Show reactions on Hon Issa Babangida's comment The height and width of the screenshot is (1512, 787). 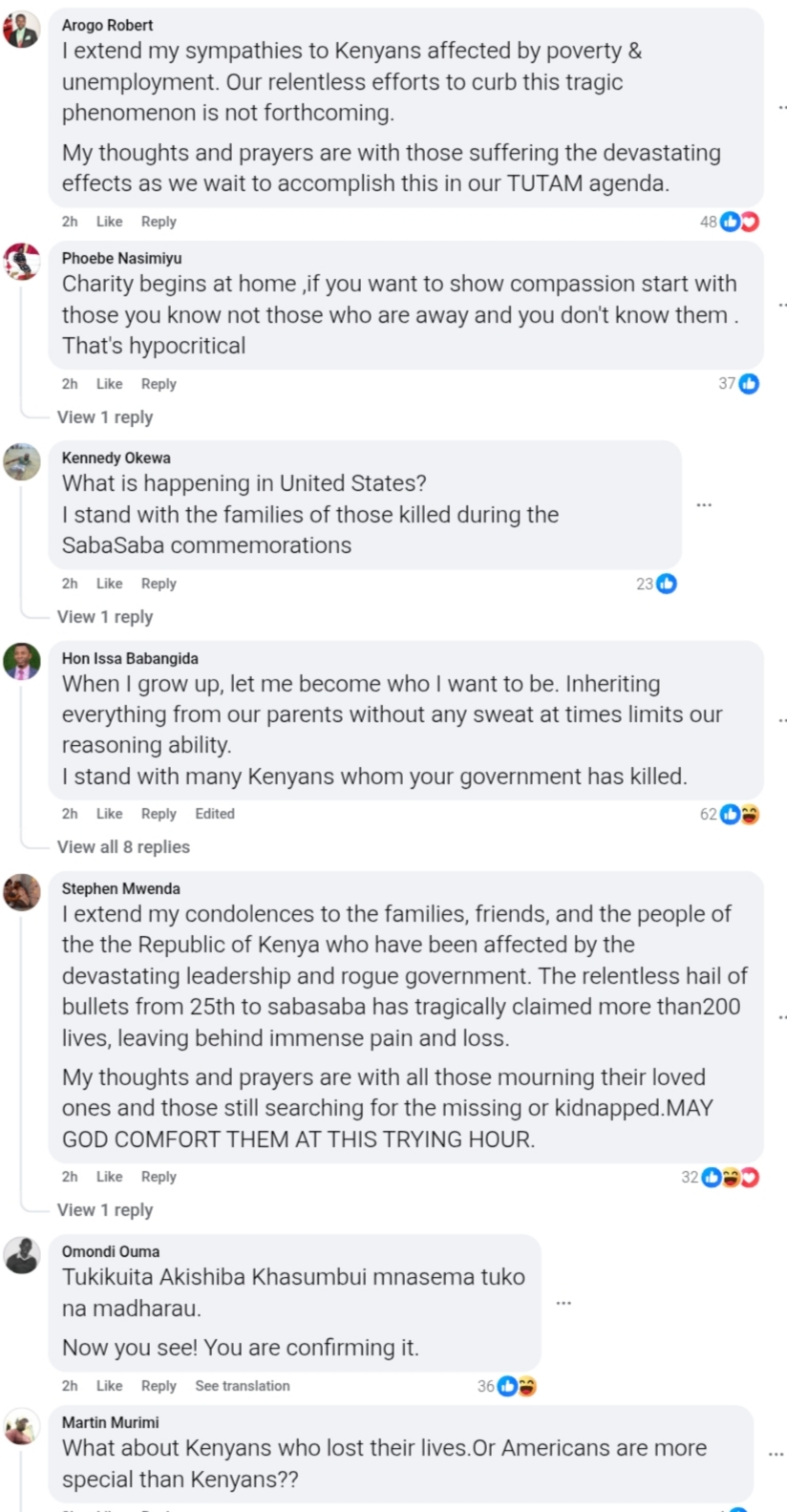tap(730, 815)
